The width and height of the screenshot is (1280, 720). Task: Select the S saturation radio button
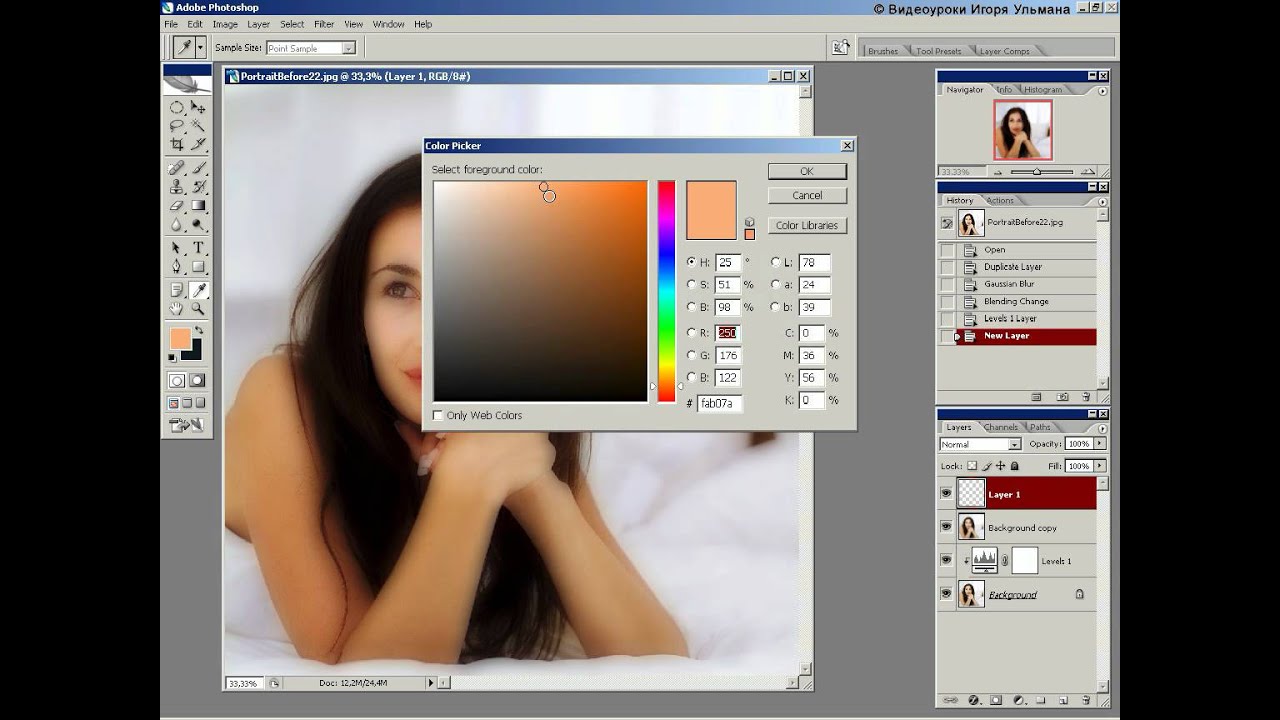(692, 285)
